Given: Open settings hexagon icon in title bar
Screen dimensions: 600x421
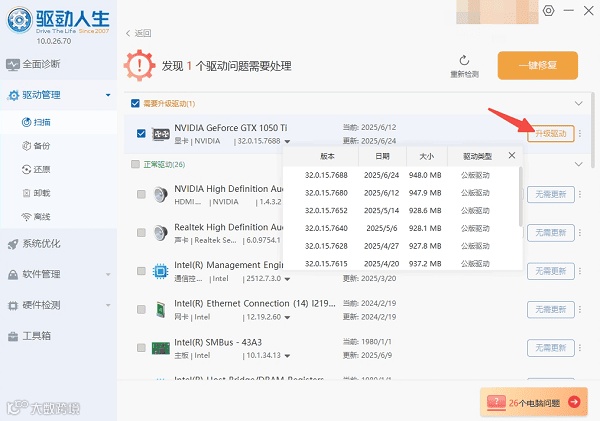Looking at the screenshot, I should (x=548, y=10).
